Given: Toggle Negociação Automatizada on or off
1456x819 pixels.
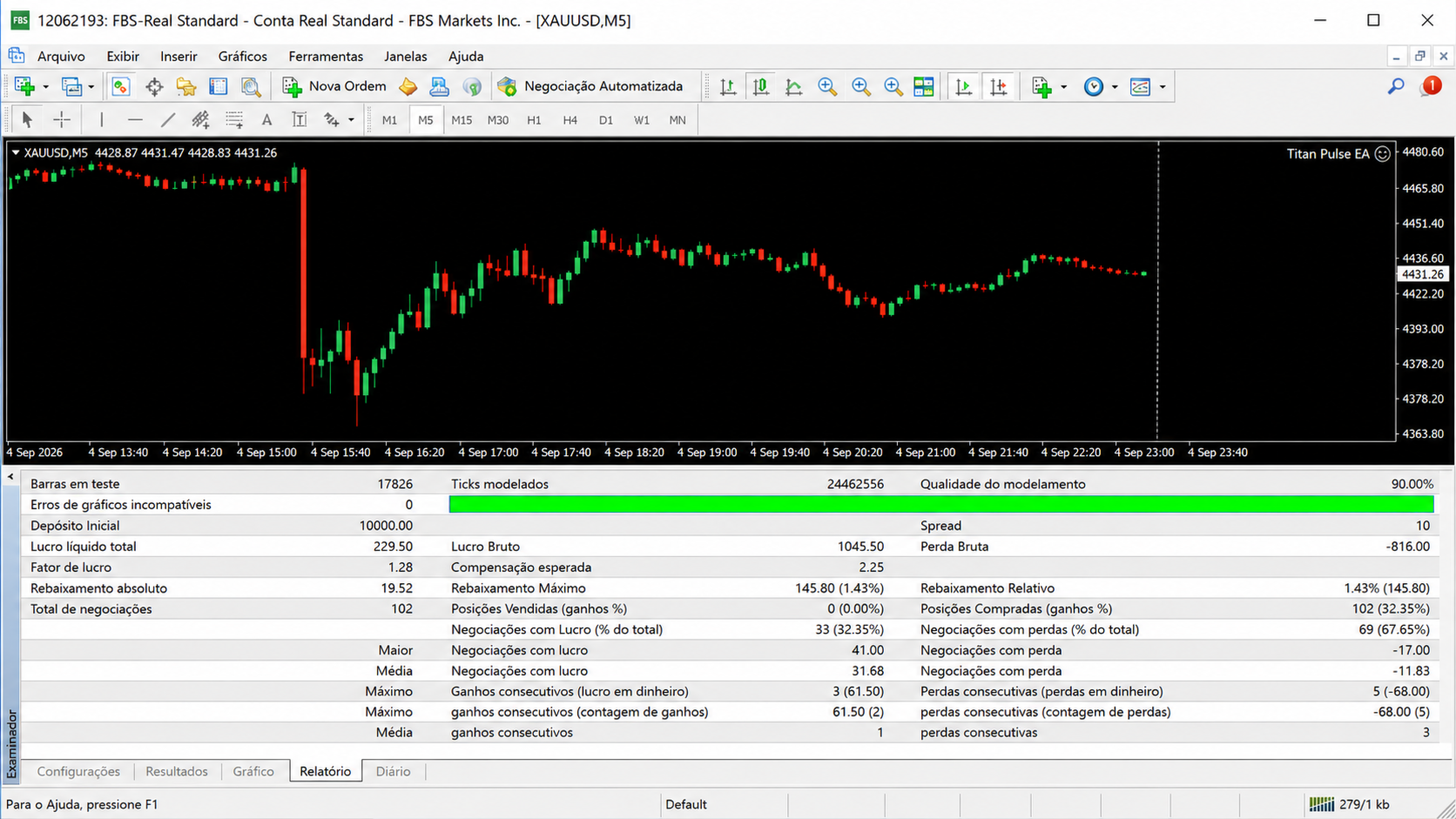Looking at the screenshot, I should click(590, 86).
